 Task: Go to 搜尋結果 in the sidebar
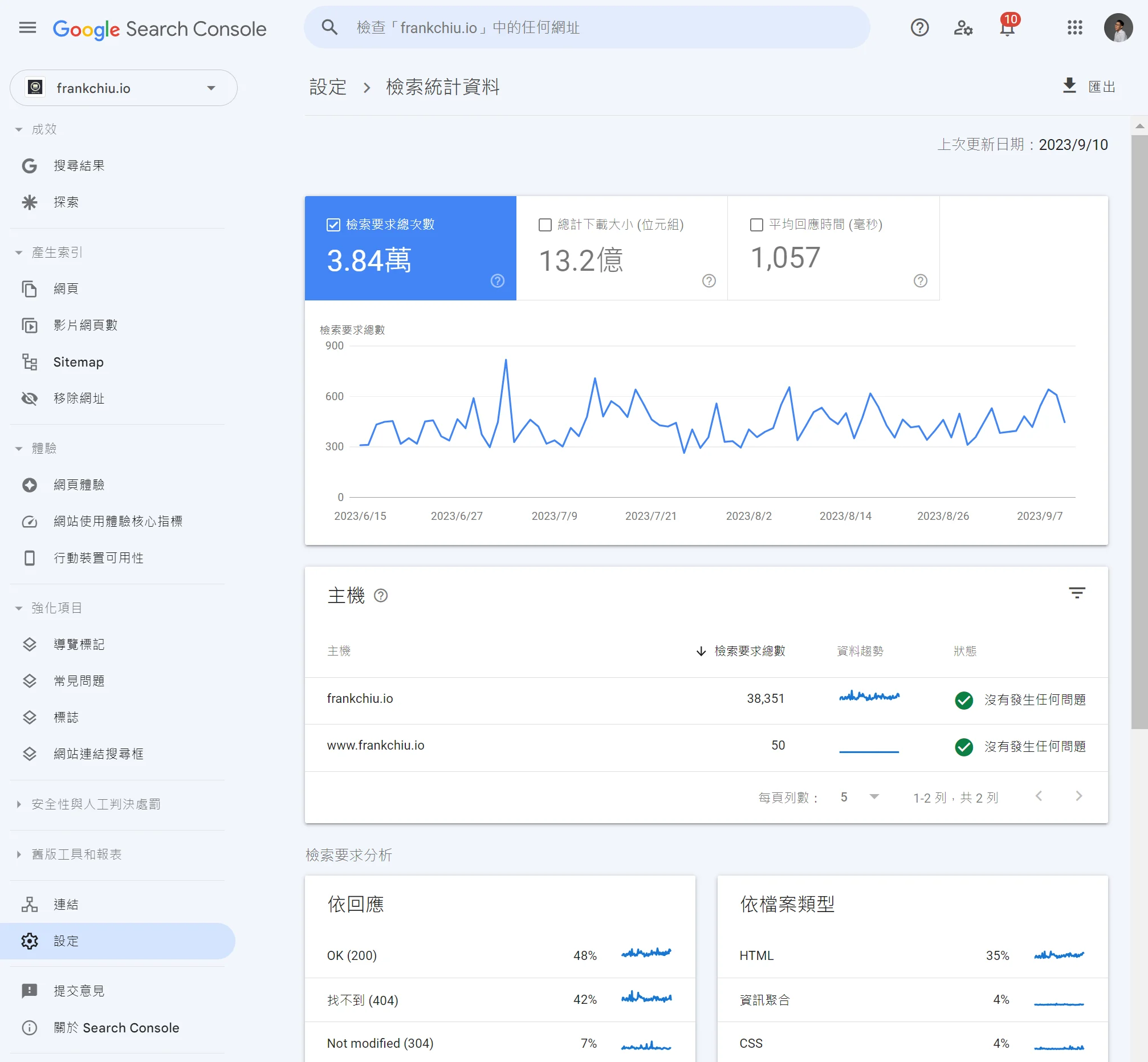[x=79, y=166]
